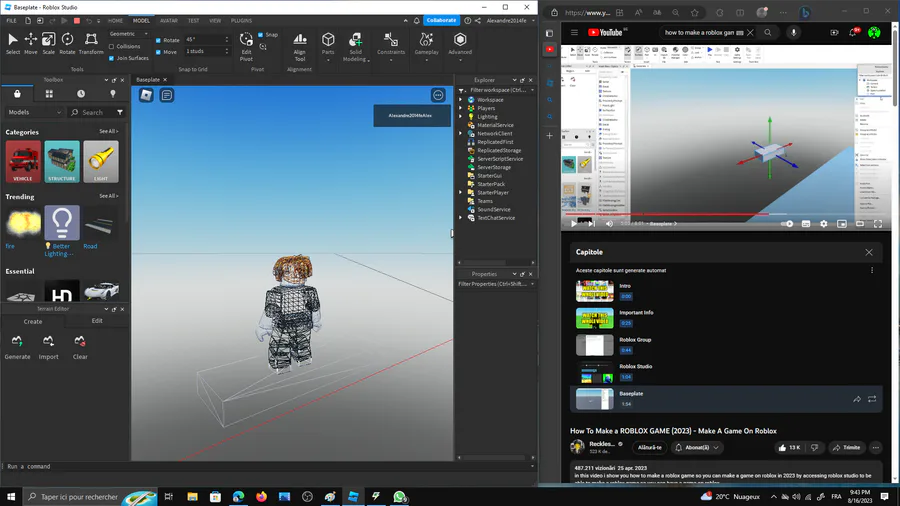The width and height of the screenshot is (900, 506).
Task: Click the Clear terrain icon
Action: [80, 343]
